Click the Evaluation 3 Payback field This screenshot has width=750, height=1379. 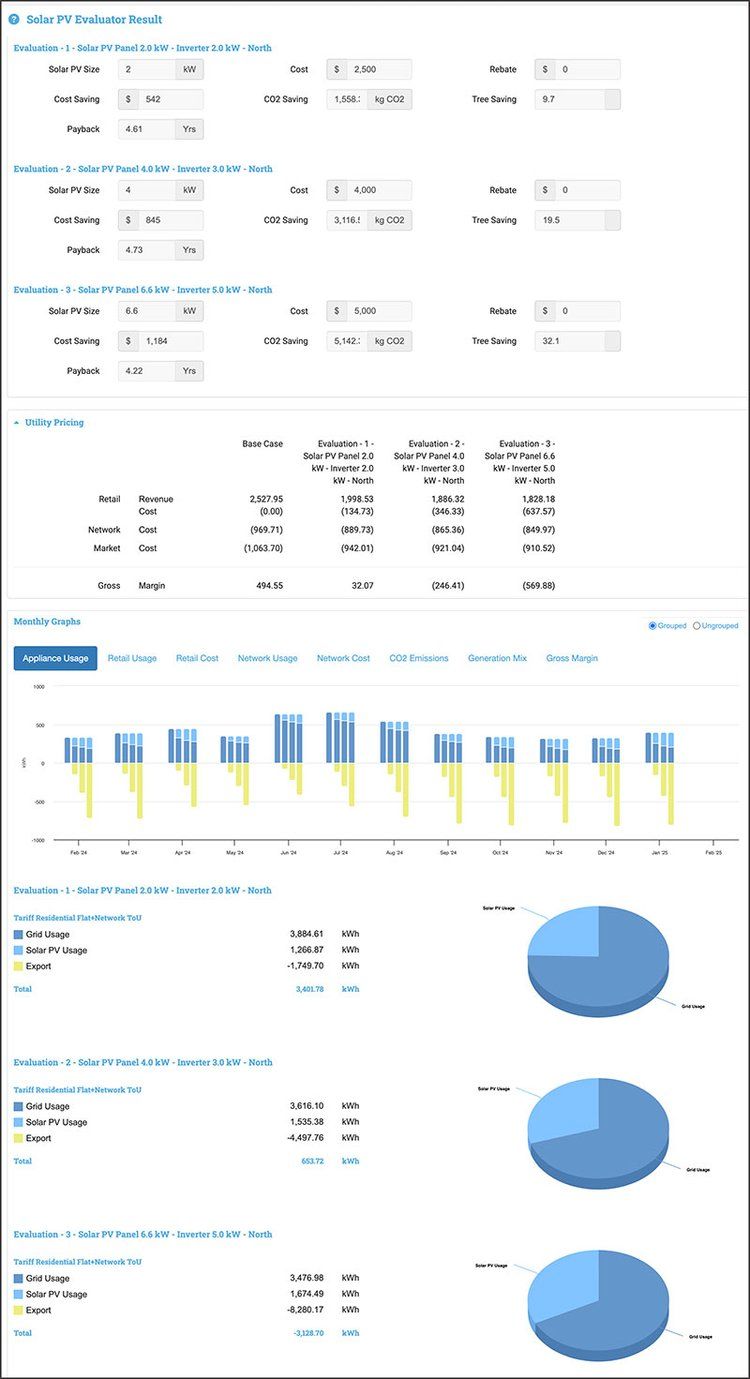click(x=146, y=371)
